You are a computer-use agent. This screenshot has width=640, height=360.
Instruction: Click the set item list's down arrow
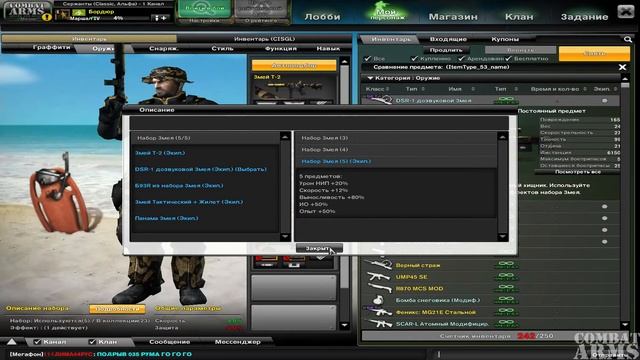[285, 237]
